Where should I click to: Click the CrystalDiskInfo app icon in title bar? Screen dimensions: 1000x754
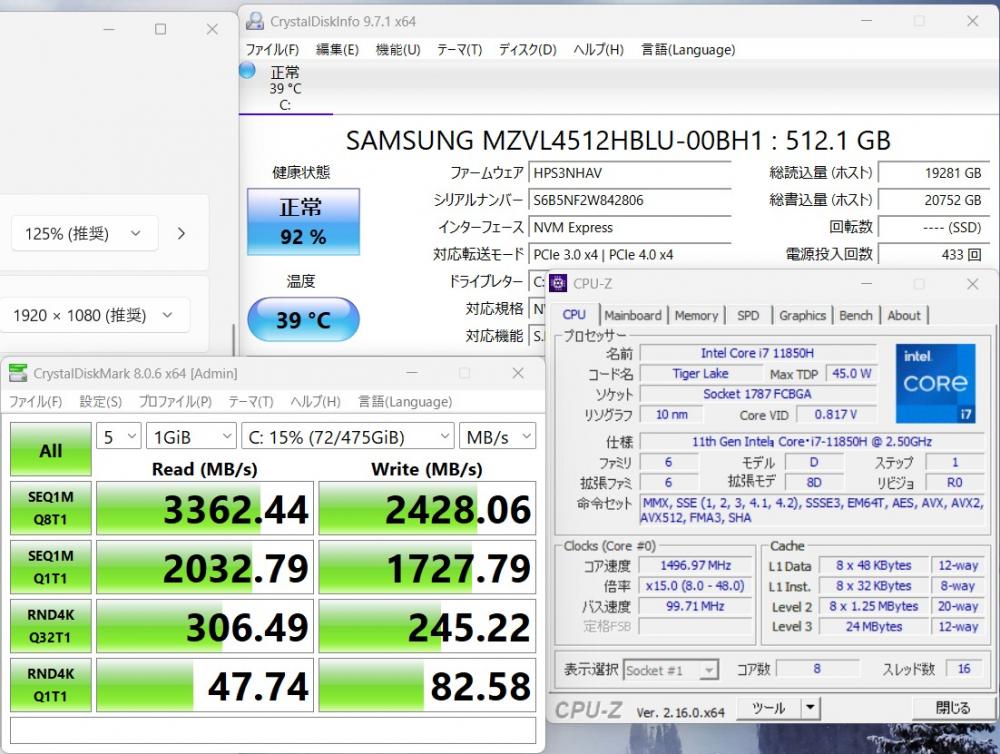coord(254,21)
